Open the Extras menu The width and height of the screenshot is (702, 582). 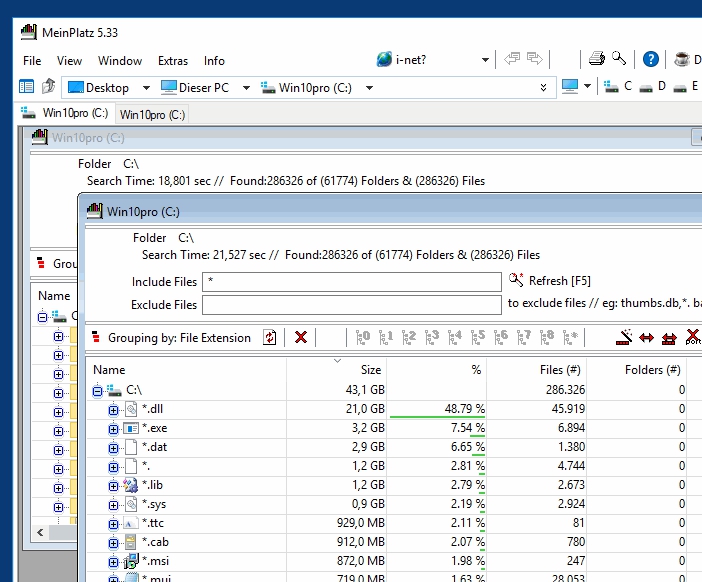click(173, 61)
